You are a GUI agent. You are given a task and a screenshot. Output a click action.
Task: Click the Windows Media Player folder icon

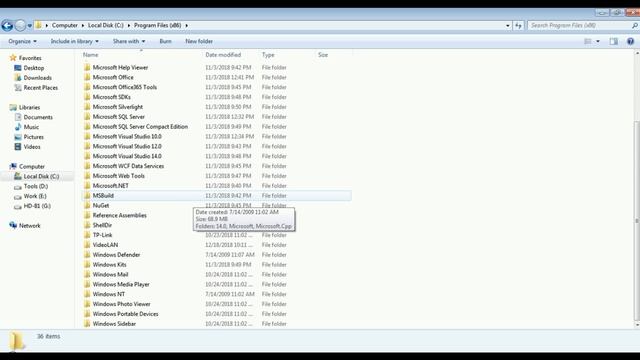[87, 284]
